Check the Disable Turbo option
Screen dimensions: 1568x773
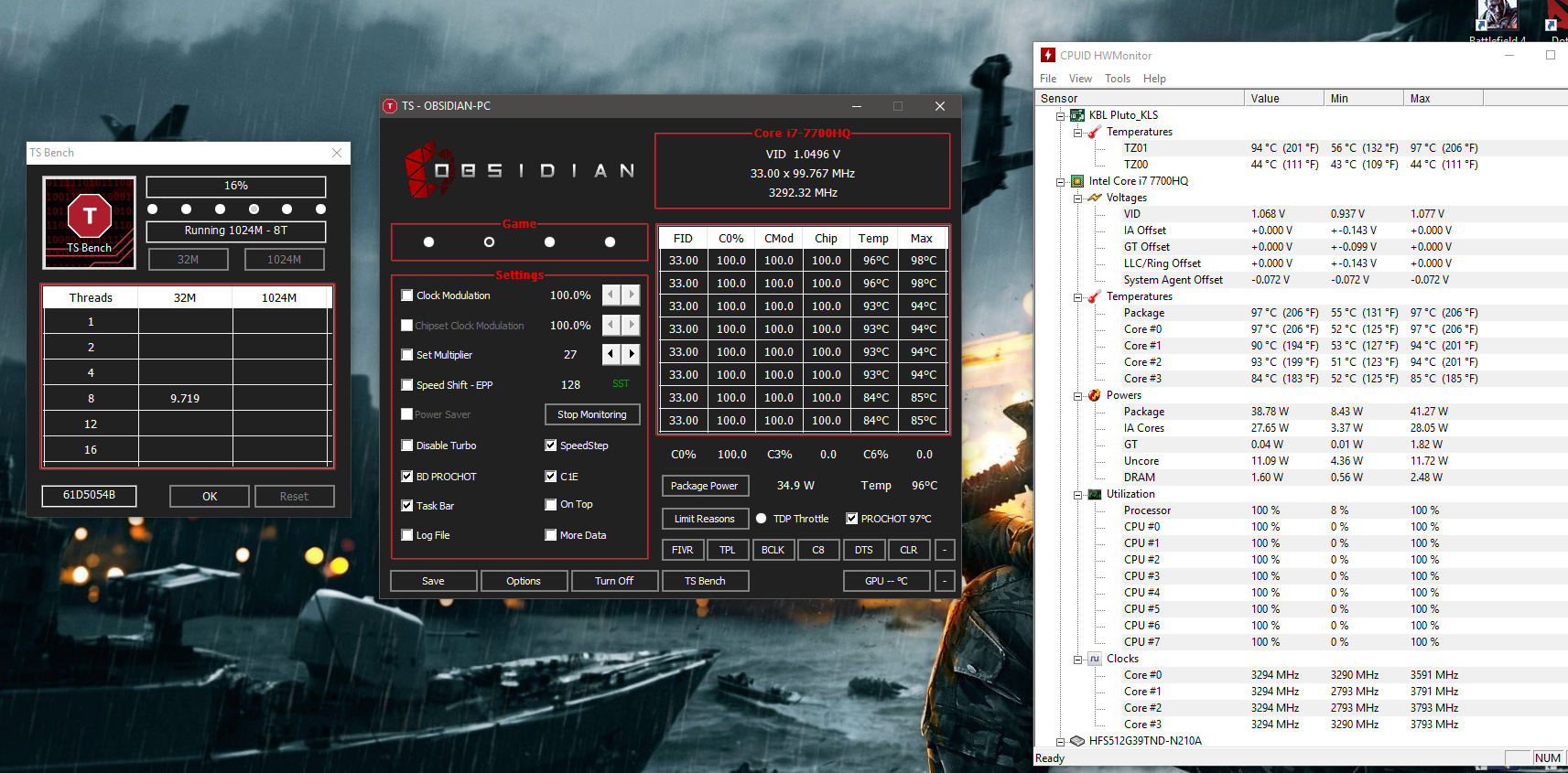coord(407,446)
